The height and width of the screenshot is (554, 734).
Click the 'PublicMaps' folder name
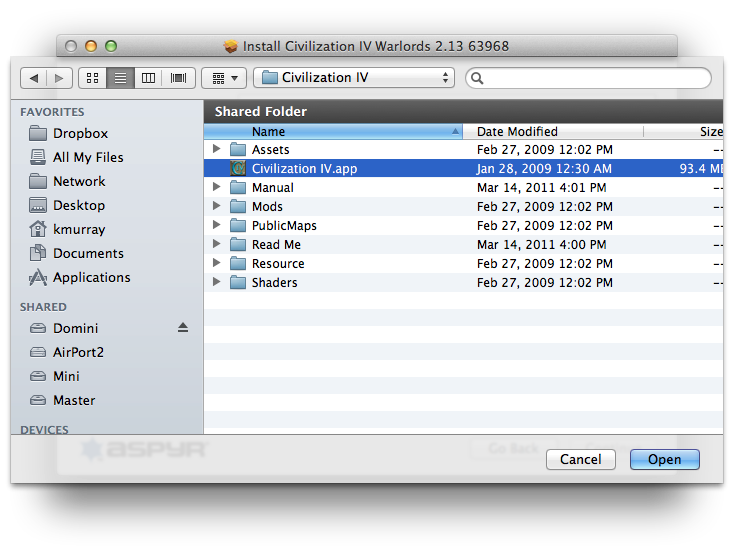[284, 226]
